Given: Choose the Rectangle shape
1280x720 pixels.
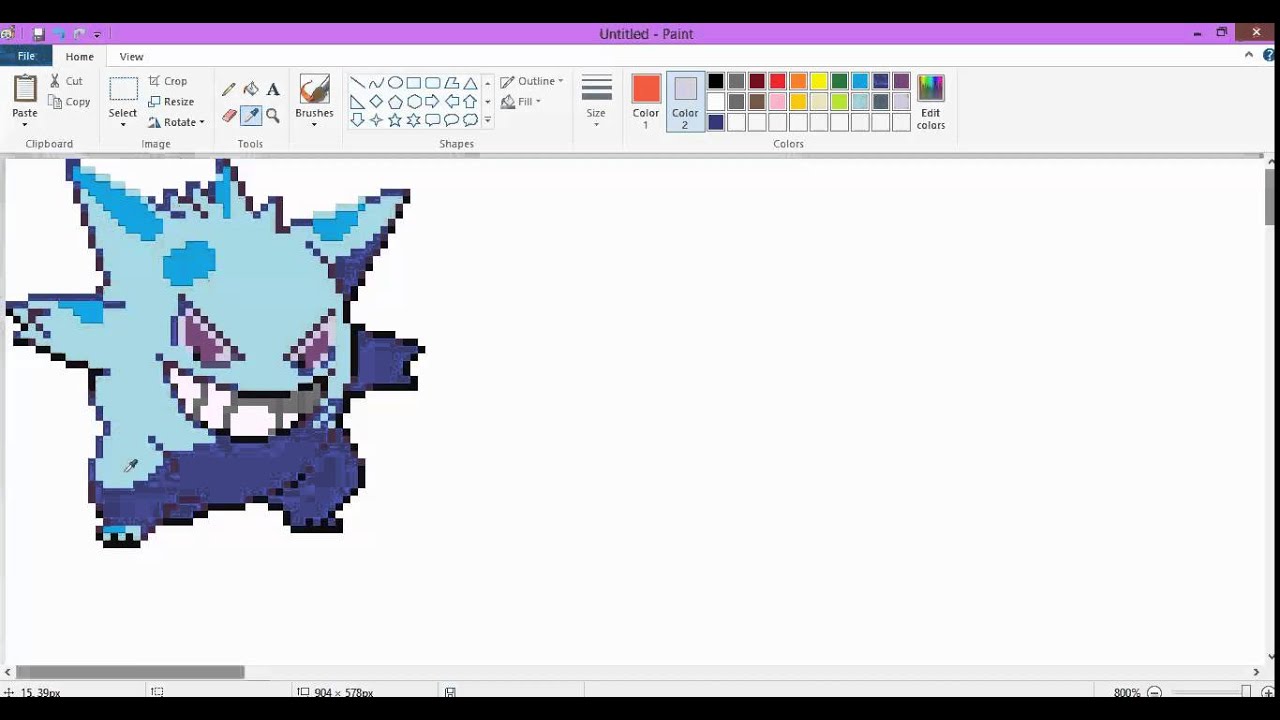Looking at the screenshot, I should (x=414, y=83).
